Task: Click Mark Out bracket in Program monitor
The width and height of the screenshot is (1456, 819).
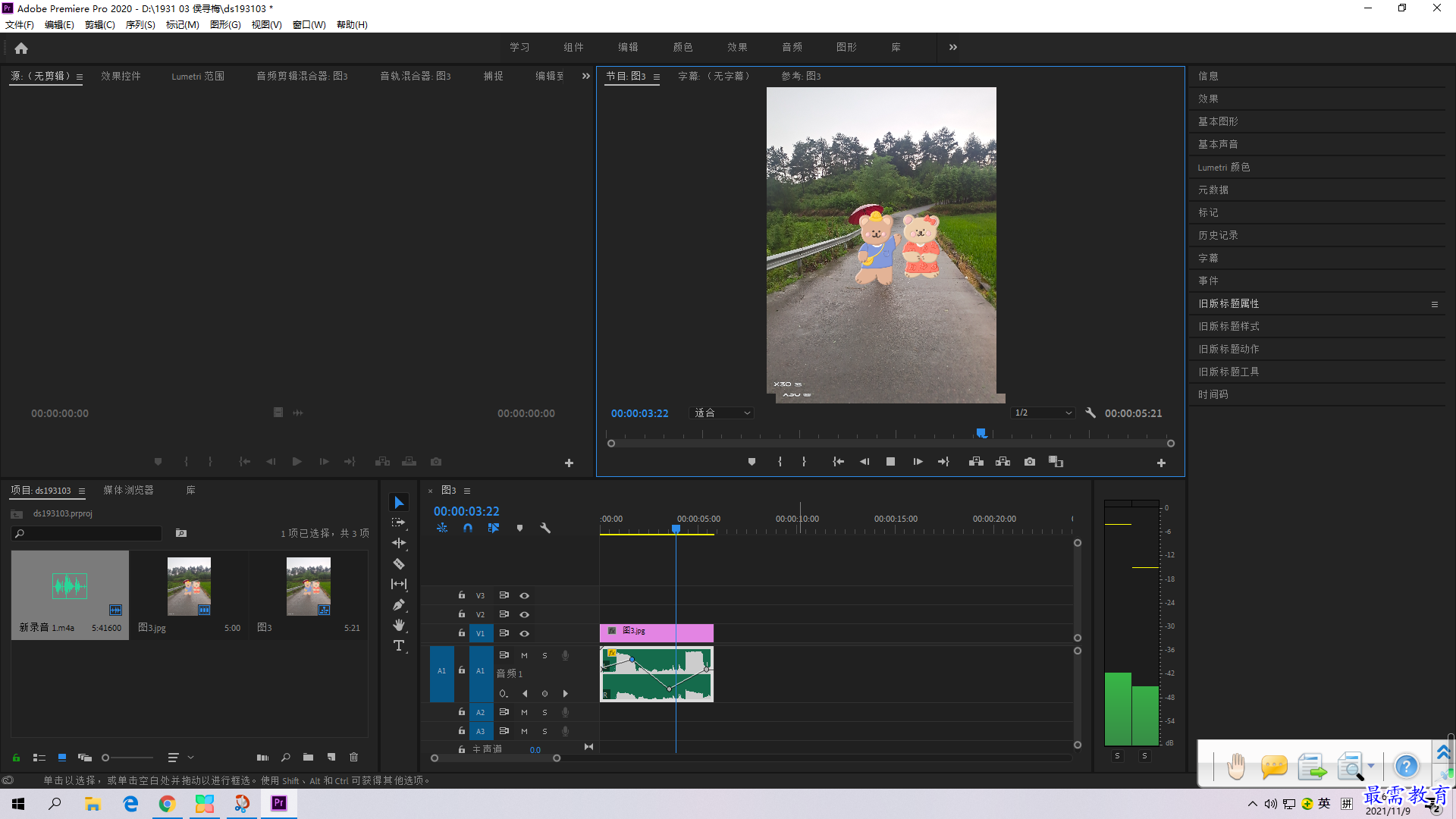Action: click(x=804, y=462)
